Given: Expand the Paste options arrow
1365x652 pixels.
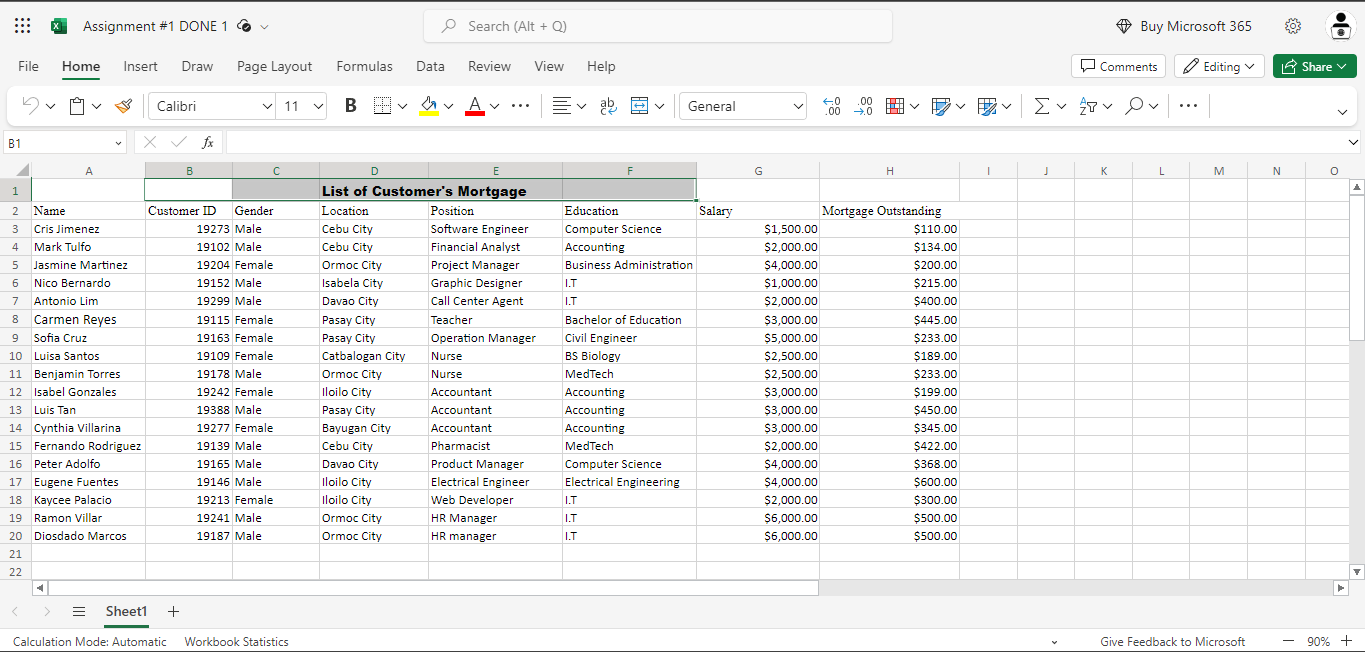Looking at the screenshot, I should [96, 106].
